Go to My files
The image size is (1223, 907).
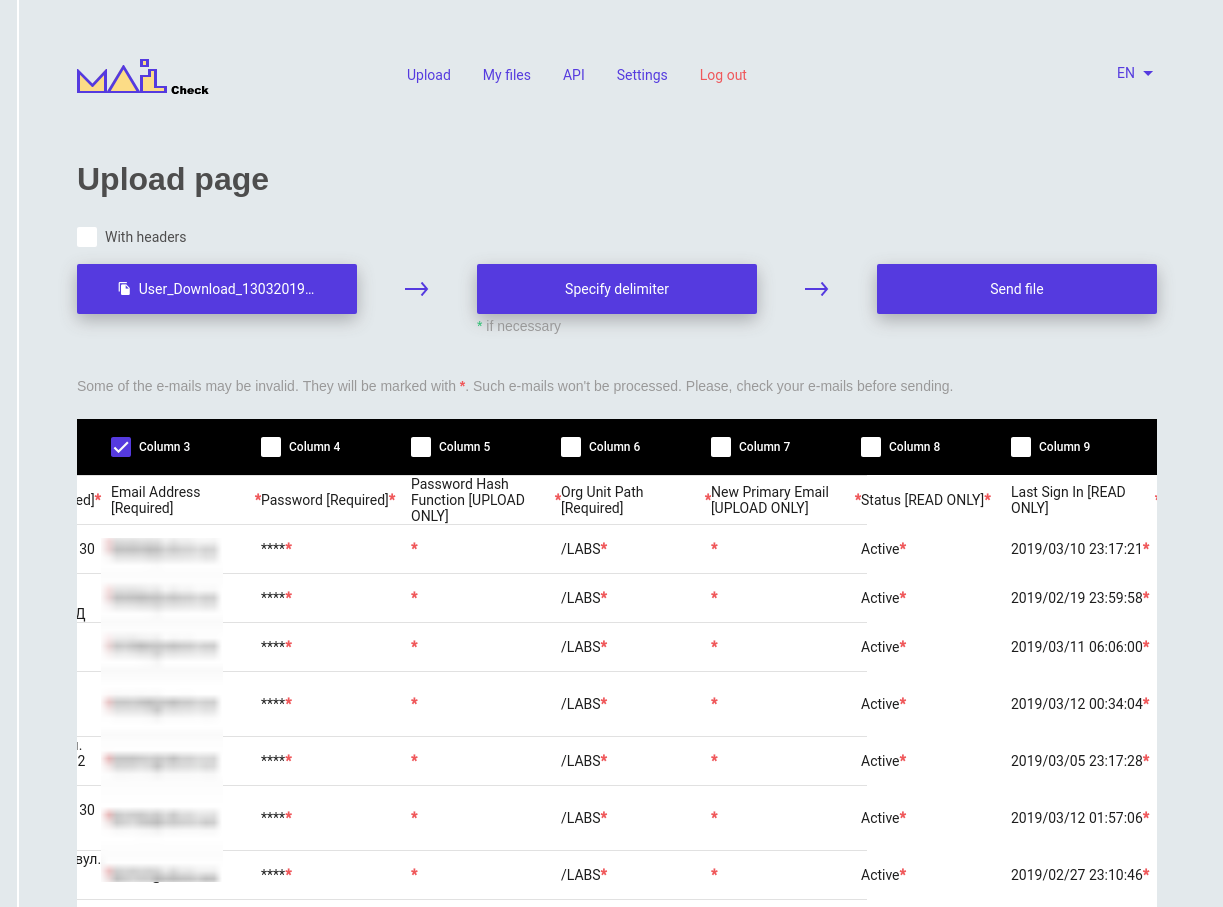point(507,75)
